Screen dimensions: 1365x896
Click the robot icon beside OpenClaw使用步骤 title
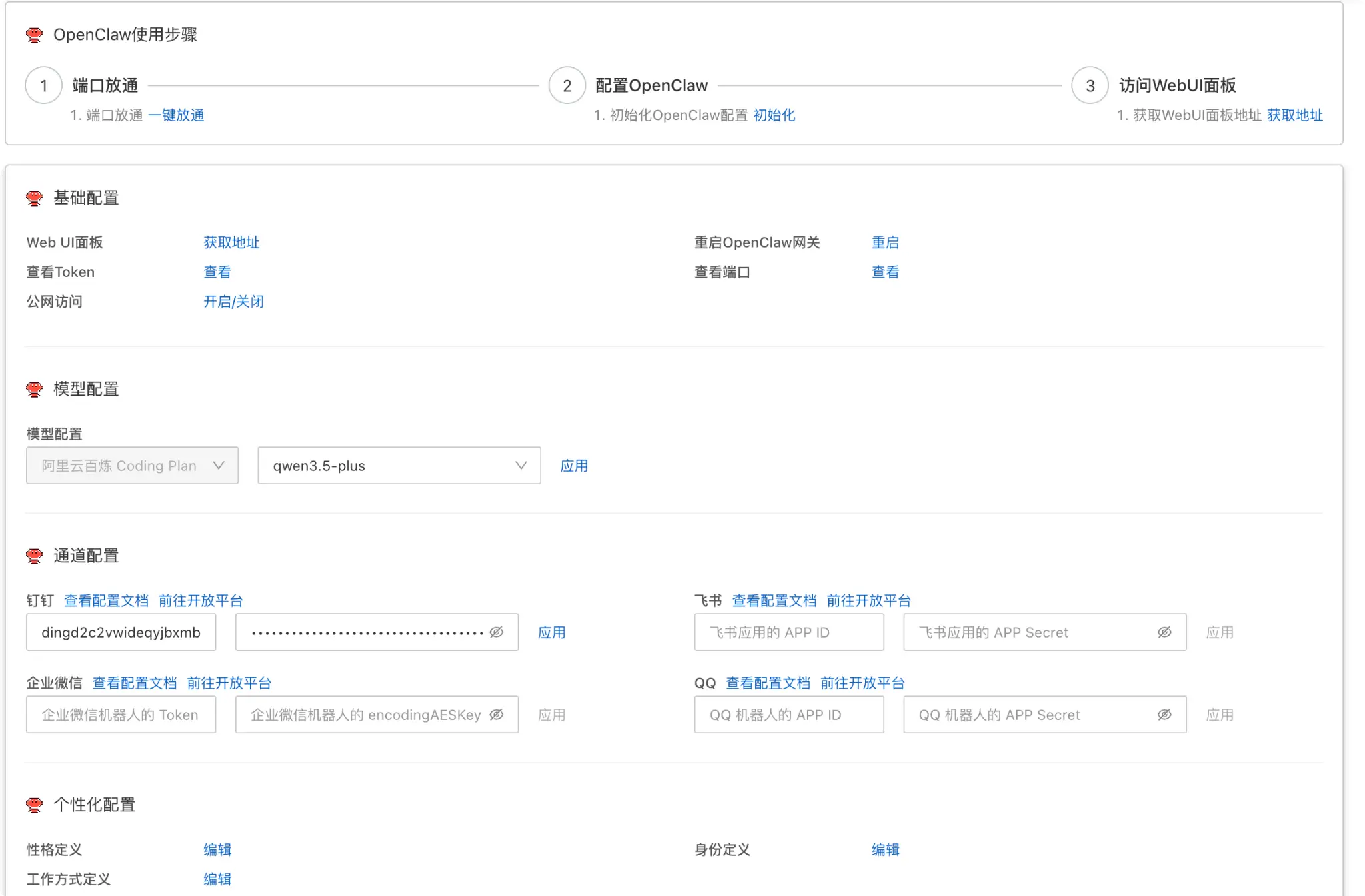[34, 34]
